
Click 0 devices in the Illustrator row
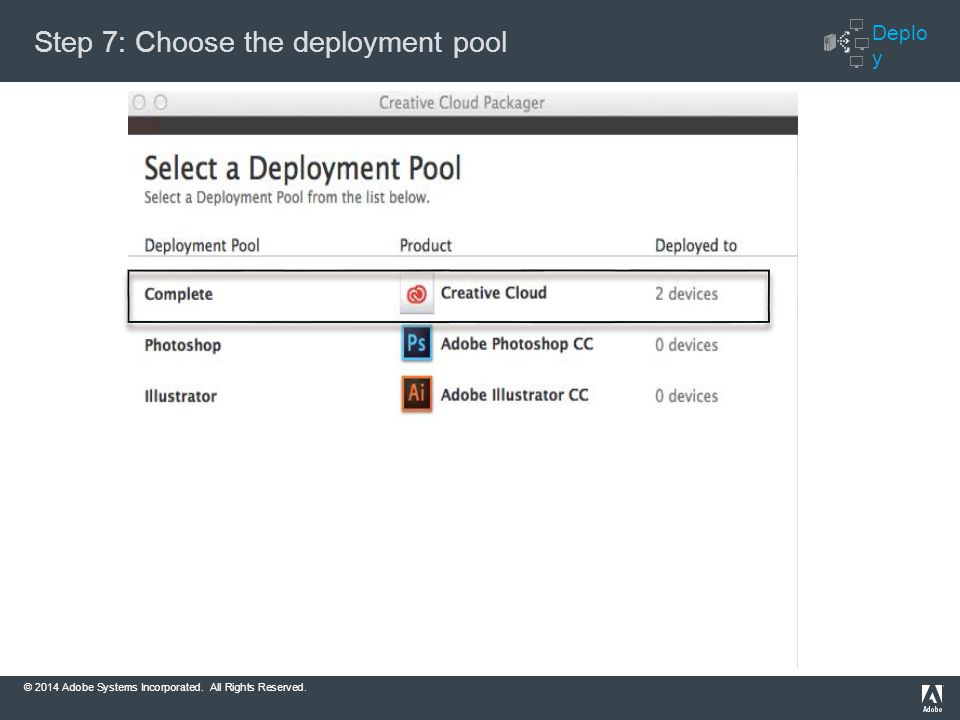pos(686,396)
